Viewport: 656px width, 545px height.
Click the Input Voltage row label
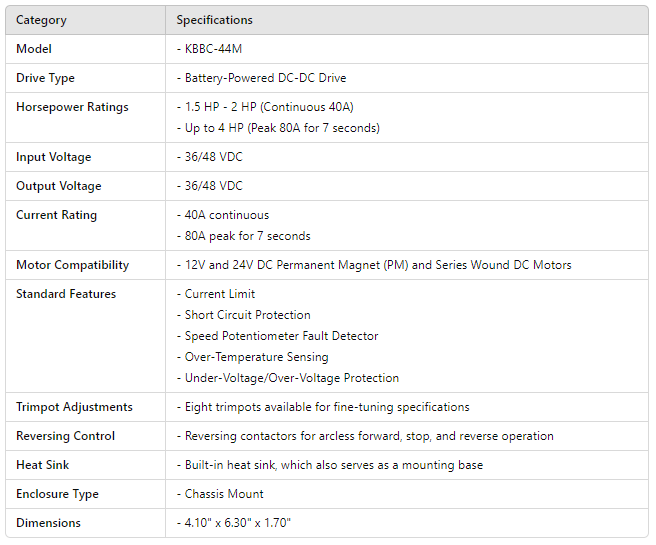[x=53, y=157]
